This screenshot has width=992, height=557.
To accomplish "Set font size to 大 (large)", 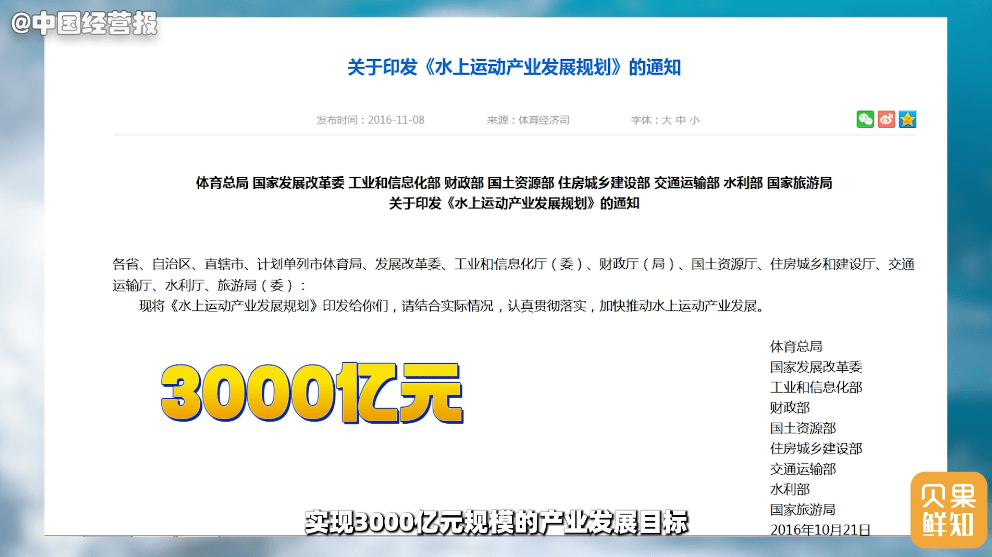I will [x=666, y=120].
